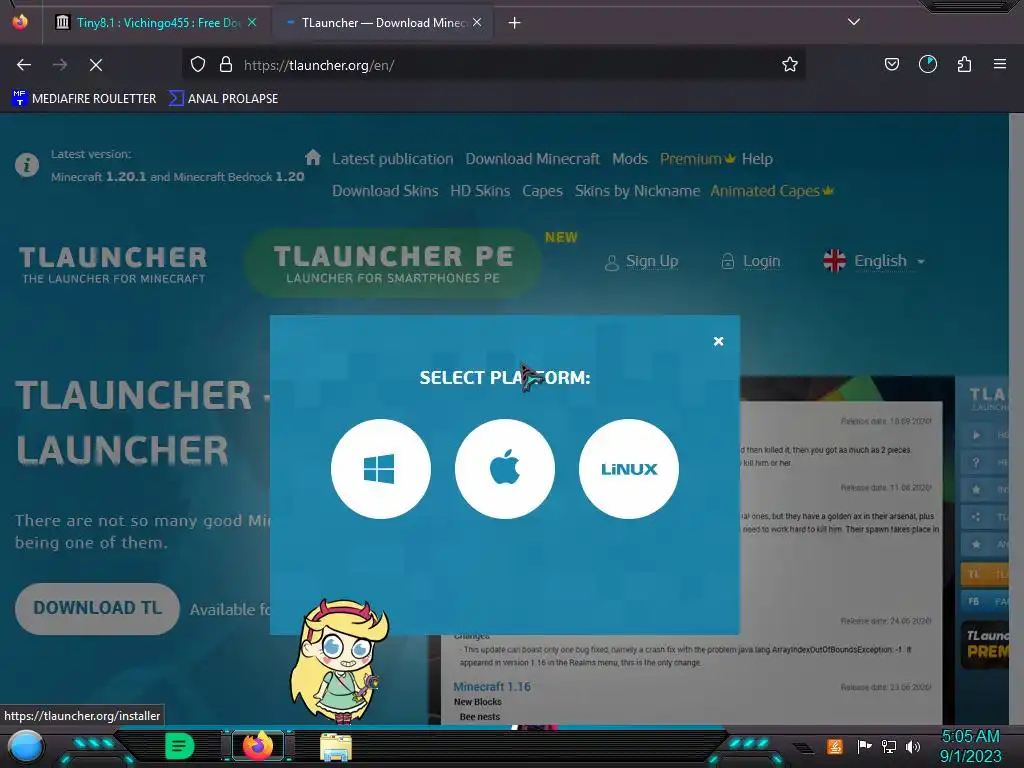Expand the English language dropdown
Viewport: 1024px width, 768px height.
(x=874, y=261)
